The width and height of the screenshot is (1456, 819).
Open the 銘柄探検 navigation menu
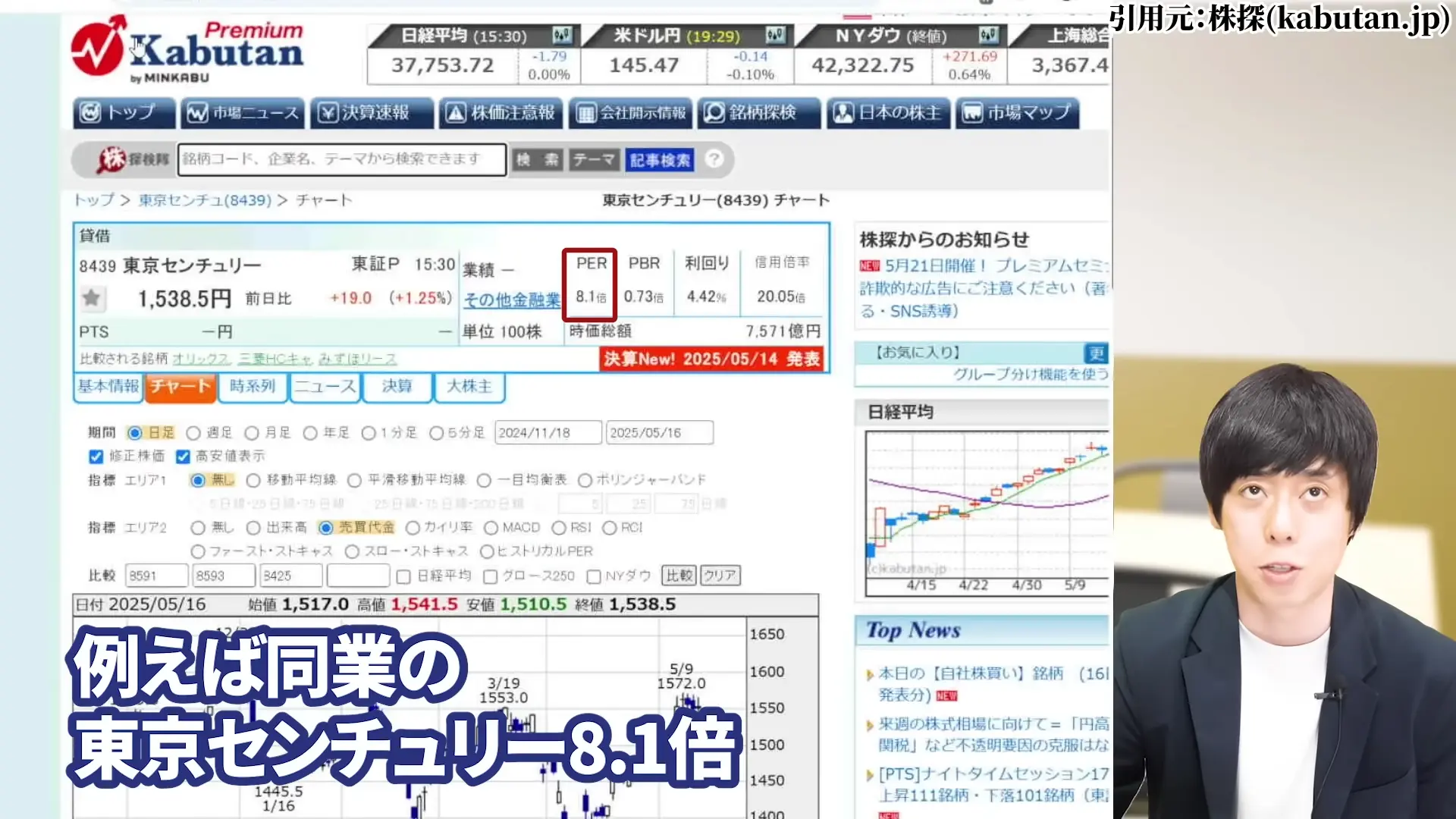tap(759, 113)
